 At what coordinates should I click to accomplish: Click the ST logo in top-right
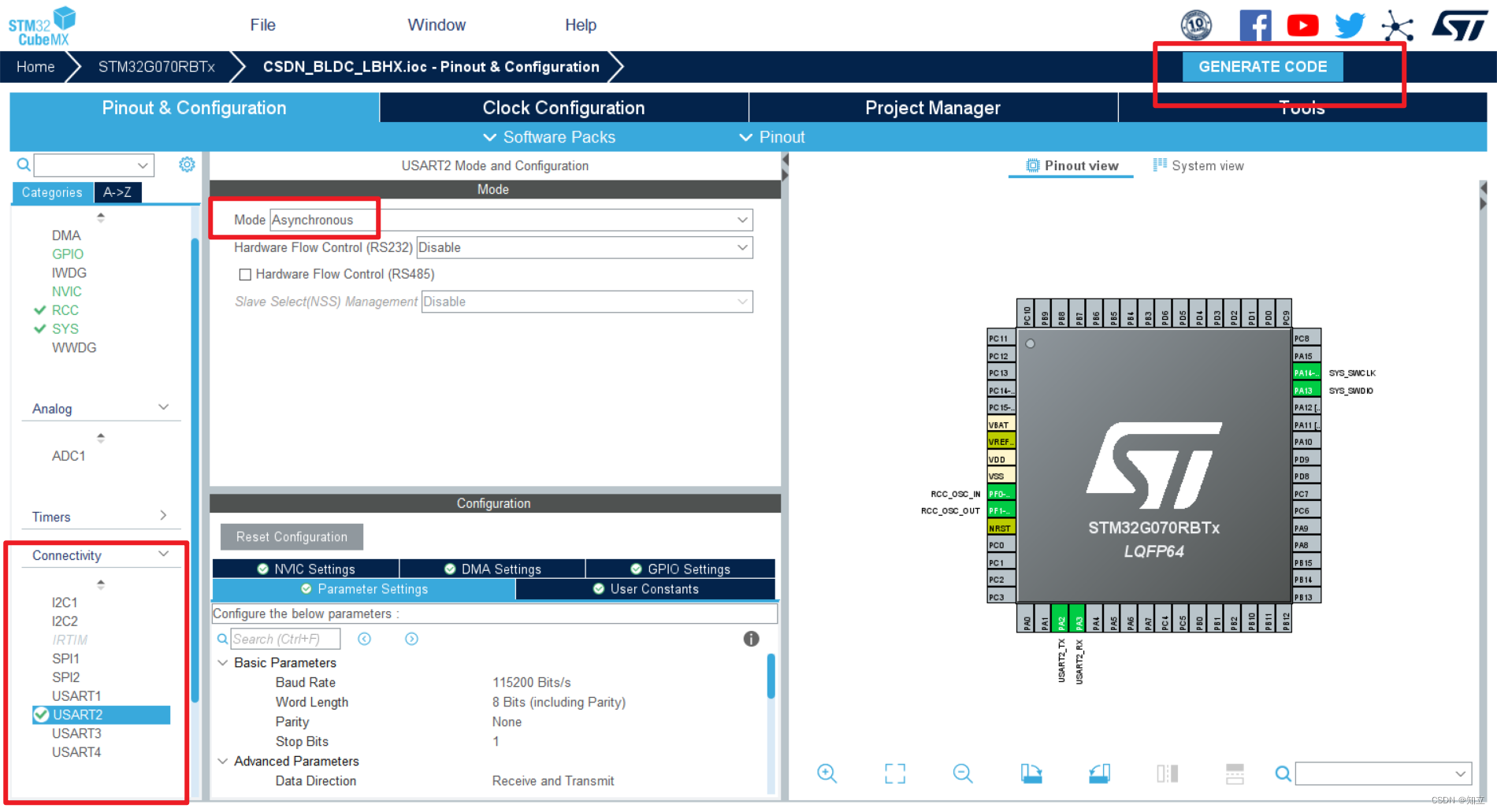click(1459, 25)
